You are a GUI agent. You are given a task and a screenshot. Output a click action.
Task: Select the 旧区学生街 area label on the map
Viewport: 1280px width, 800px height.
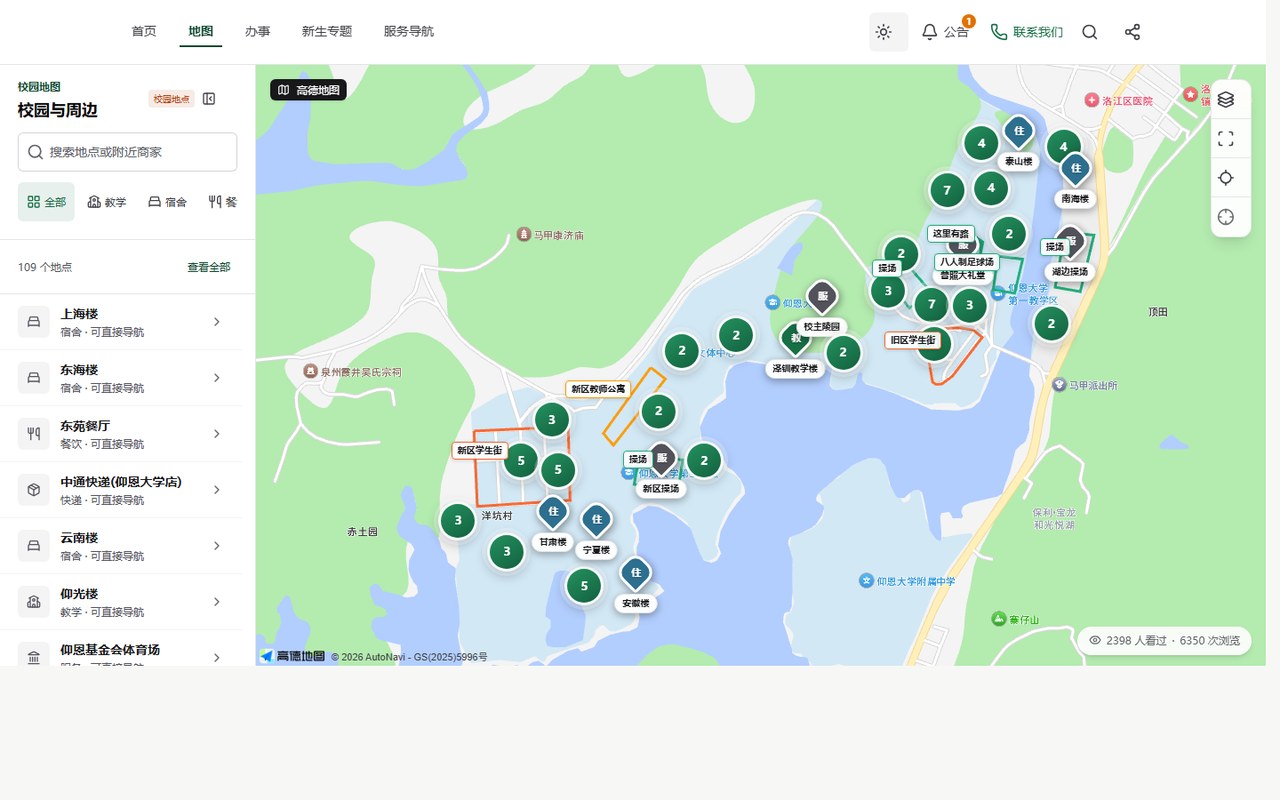[913, 341]
